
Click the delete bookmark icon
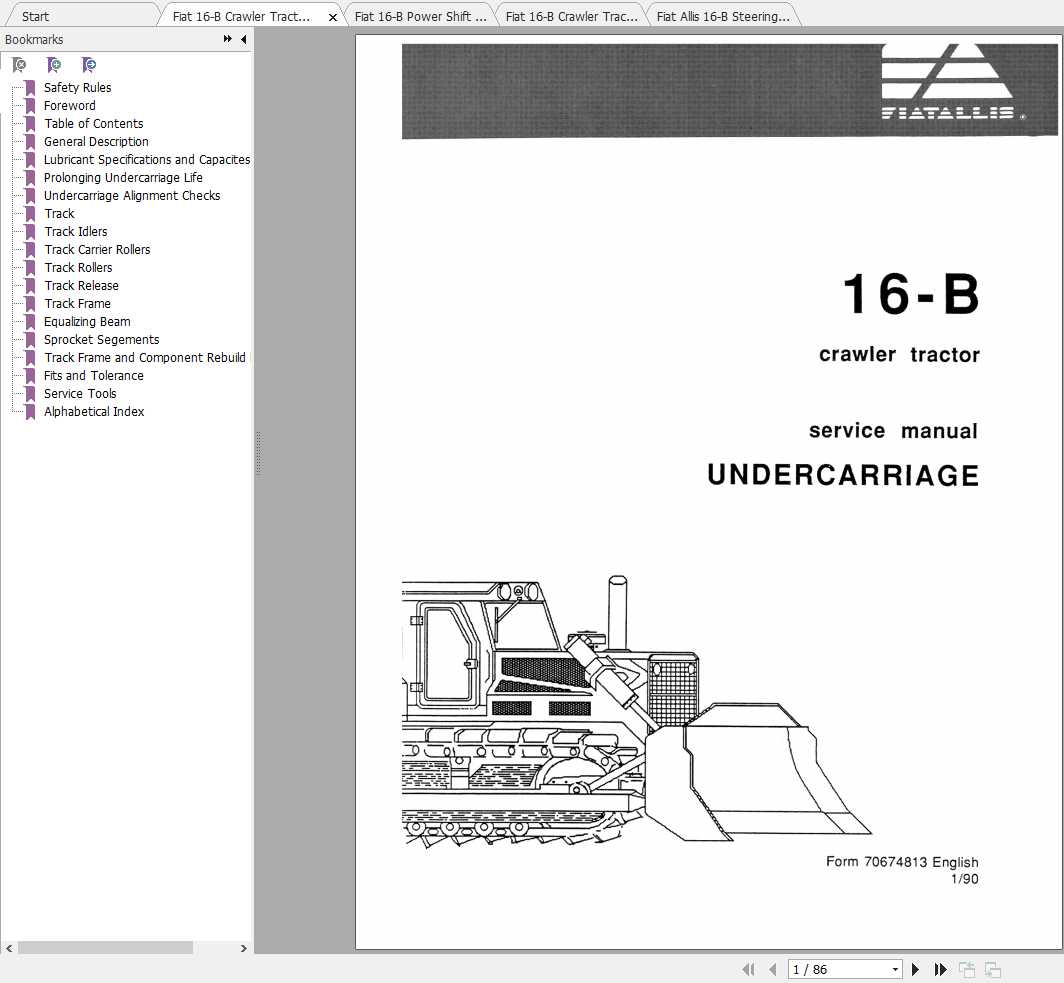(20, 65)
